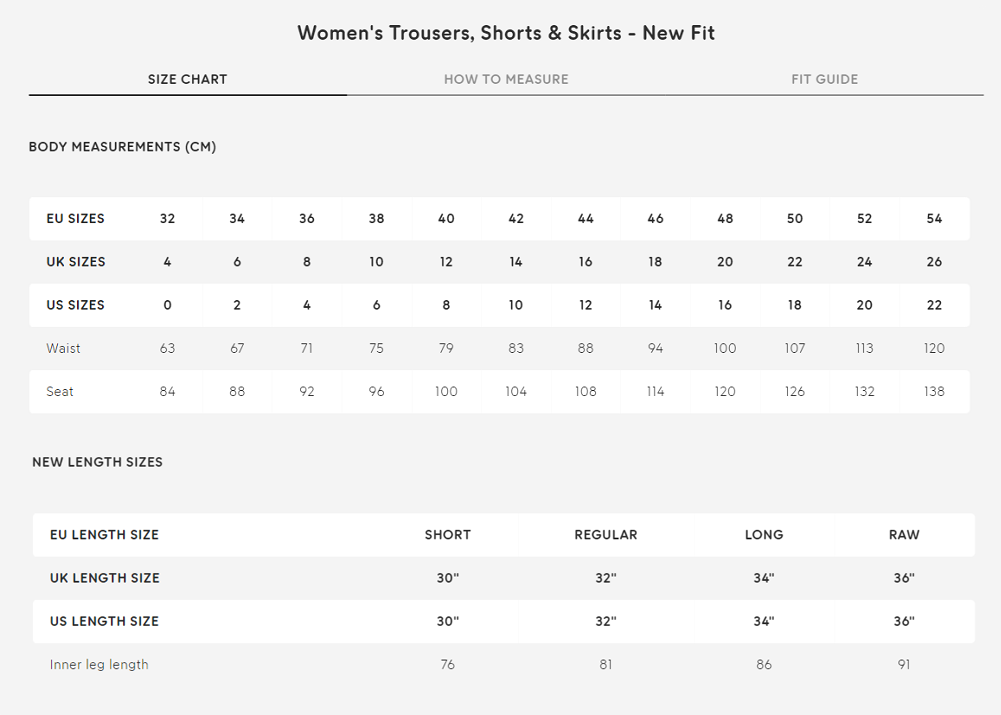Select EU size 38 in chart
1001x715 pixels.
[x=376, y=219]
